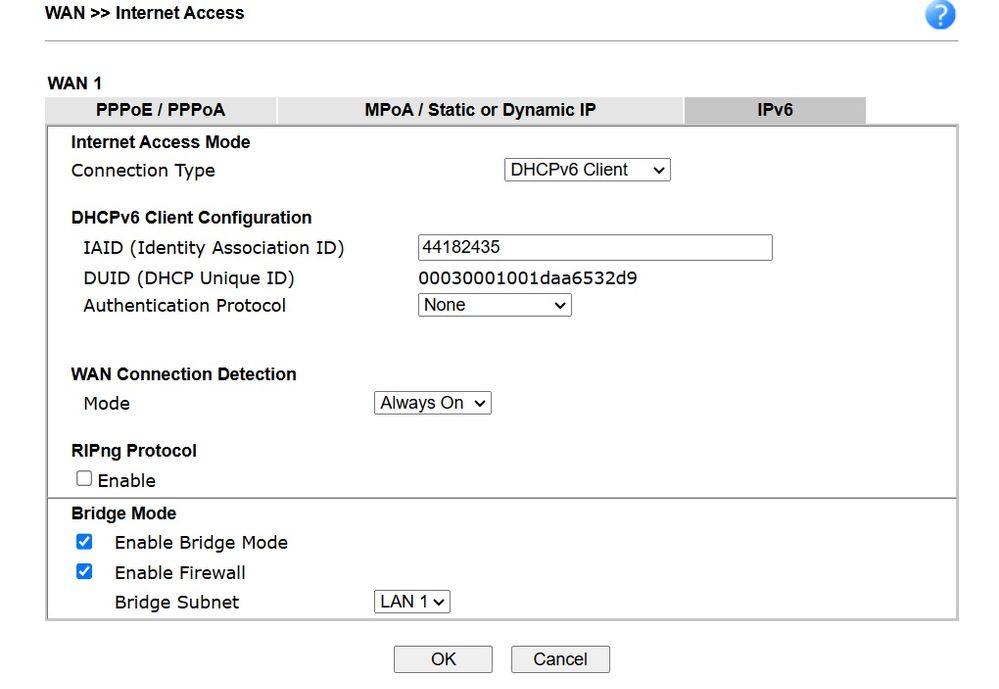Open the blue help question mark icon
The height and width of the screenshot is (689, 999).
940,15
